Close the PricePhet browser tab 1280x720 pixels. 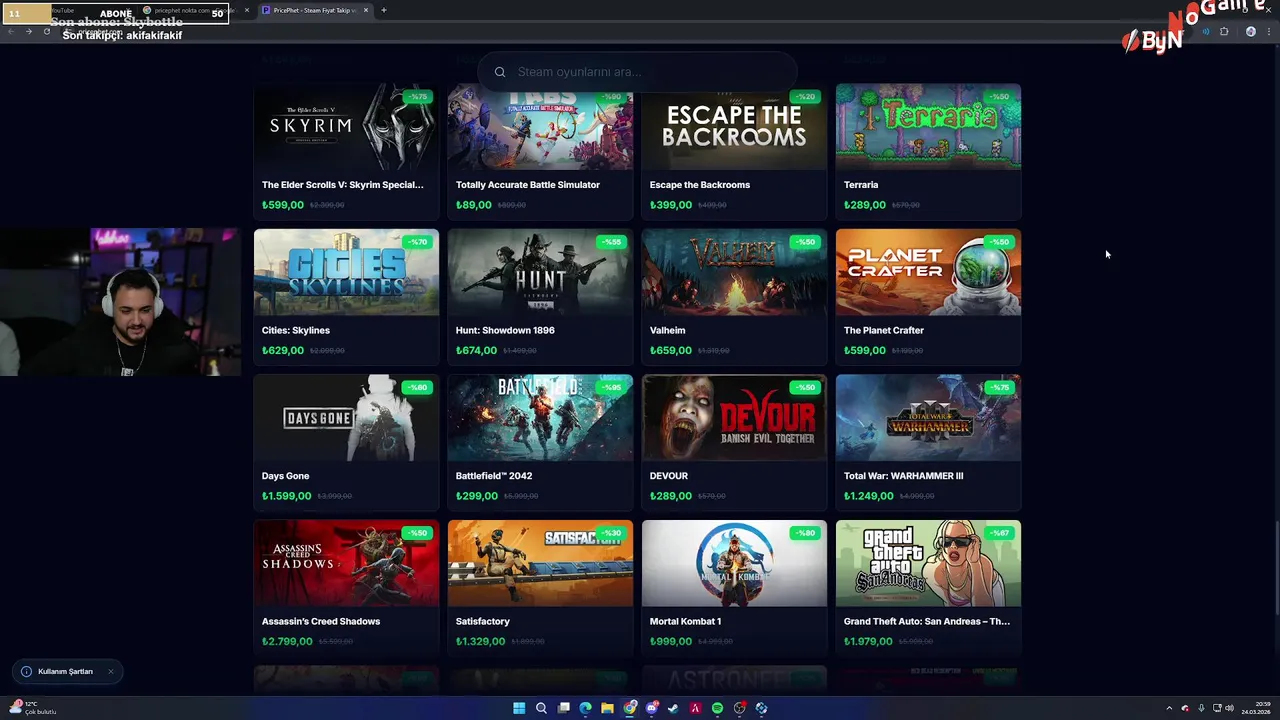(x=366, y=10)
